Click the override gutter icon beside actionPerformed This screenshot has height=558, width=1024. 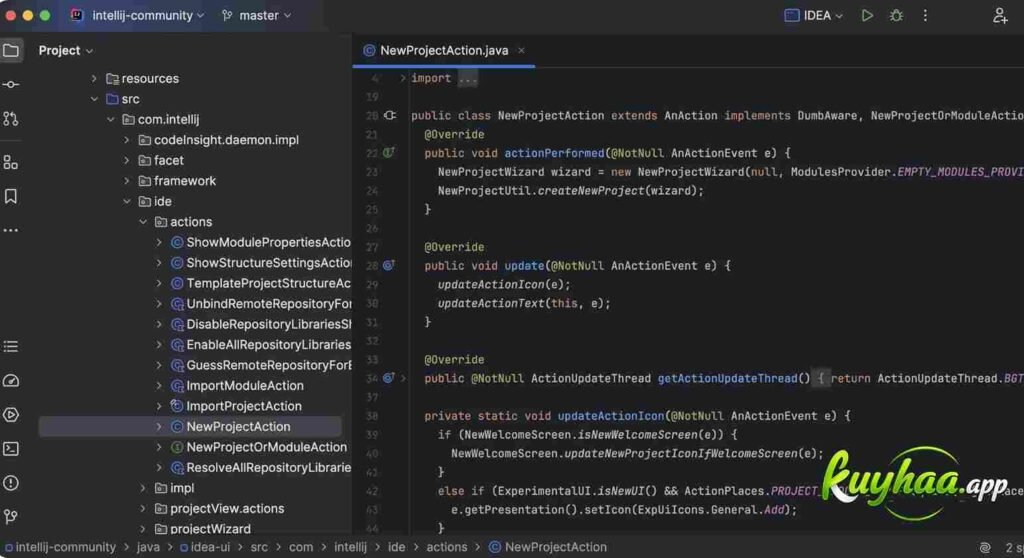389,153
